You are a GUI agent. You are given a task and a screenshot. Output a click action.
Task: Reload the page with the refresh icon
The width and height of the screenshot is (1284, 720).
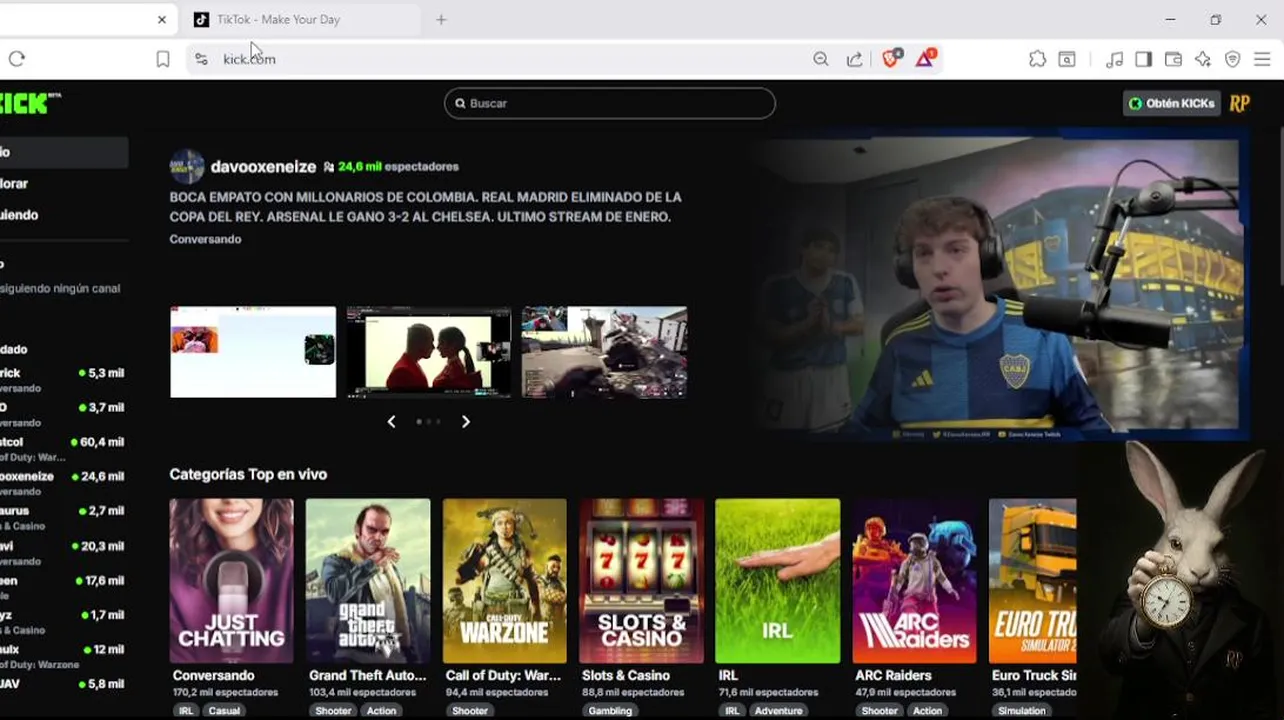coord(17,59)
